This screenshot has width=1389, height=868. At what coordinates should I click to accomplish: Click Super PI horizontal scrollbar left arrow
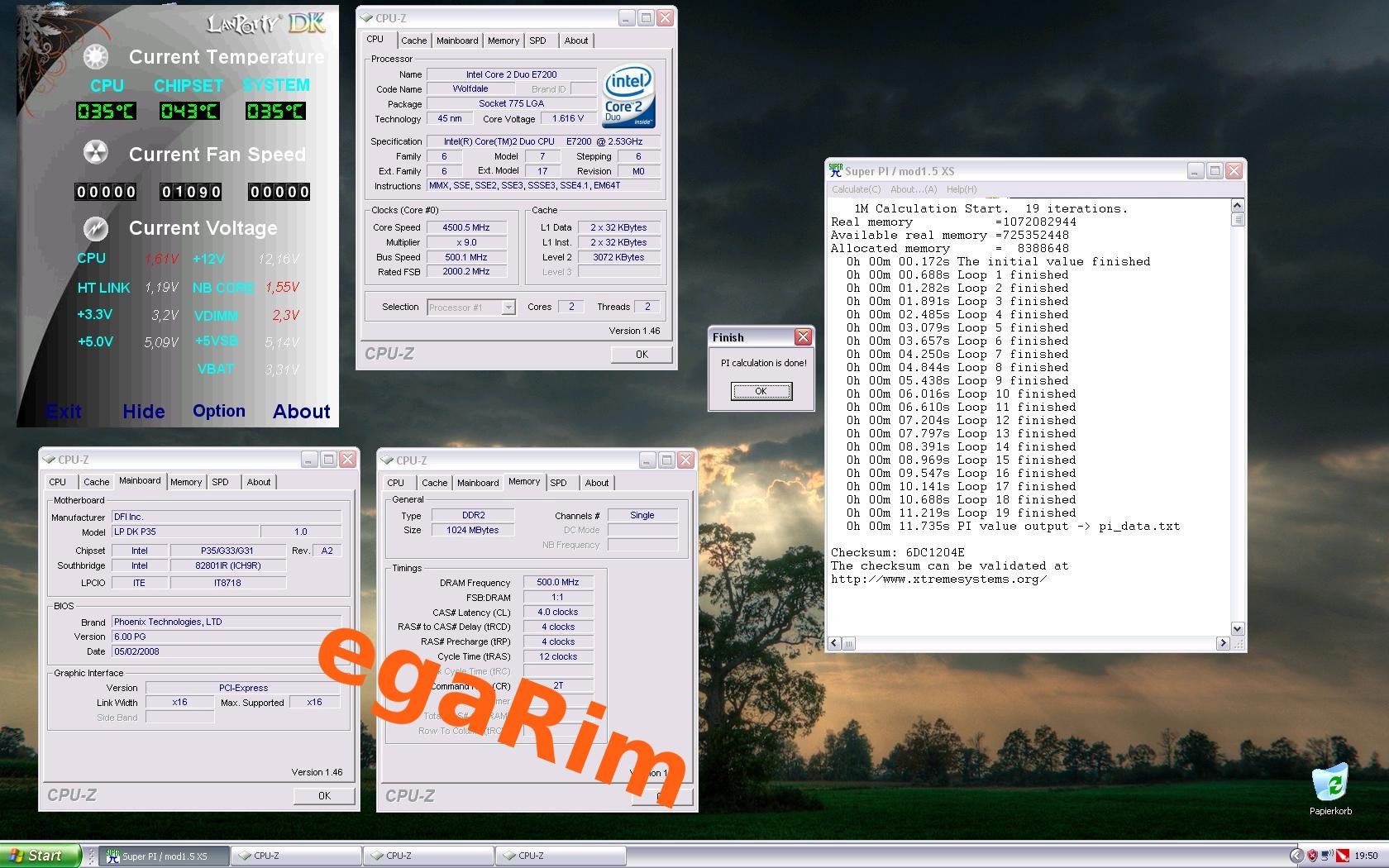[834, 643]
